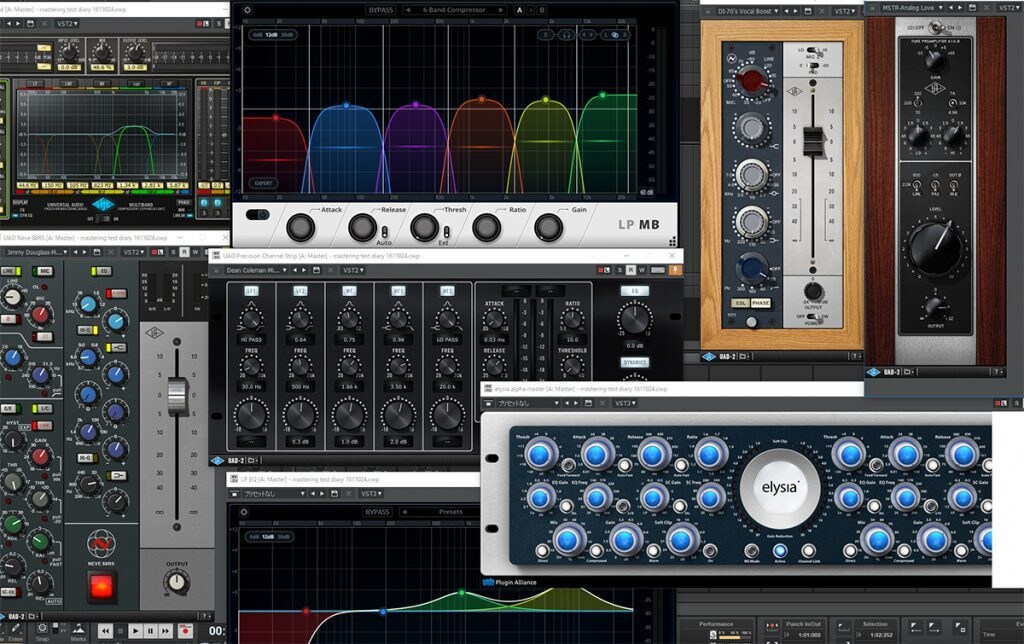Open the Jimmy Douglass preset dropdown
The image size is (1024, 644).
click(x=35, y=251)
